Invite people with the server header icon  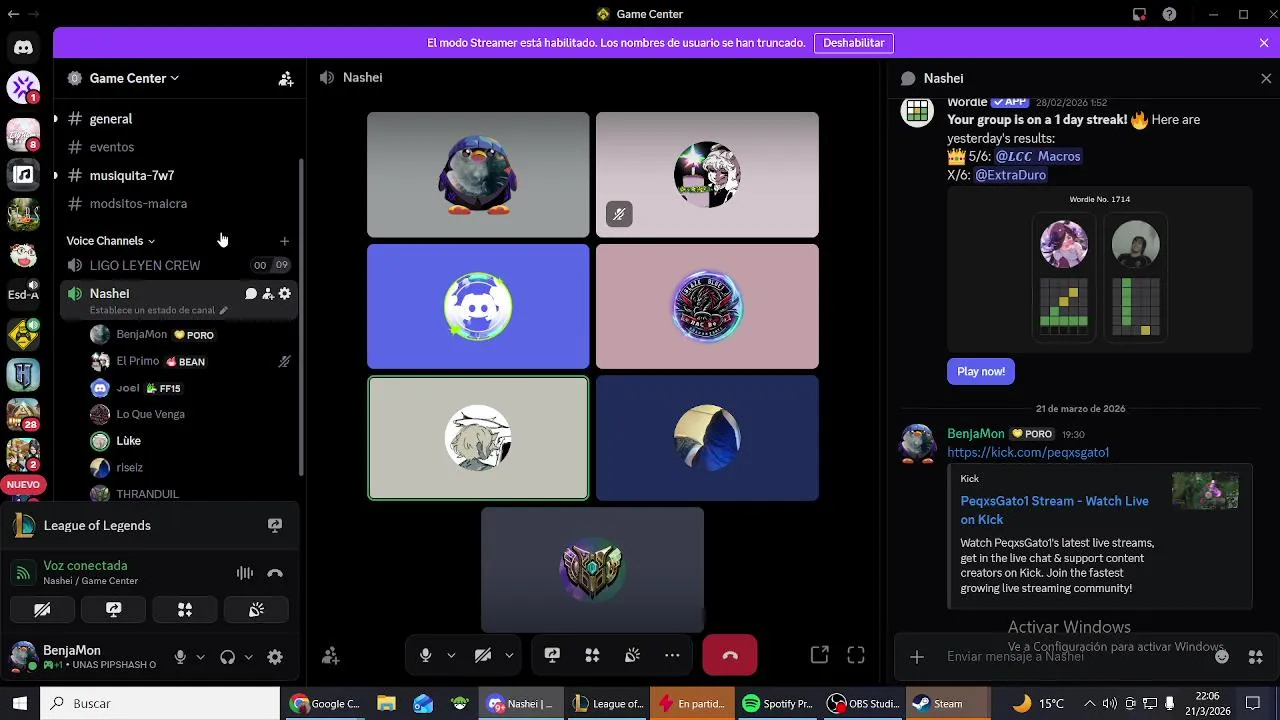coord(286,78)
